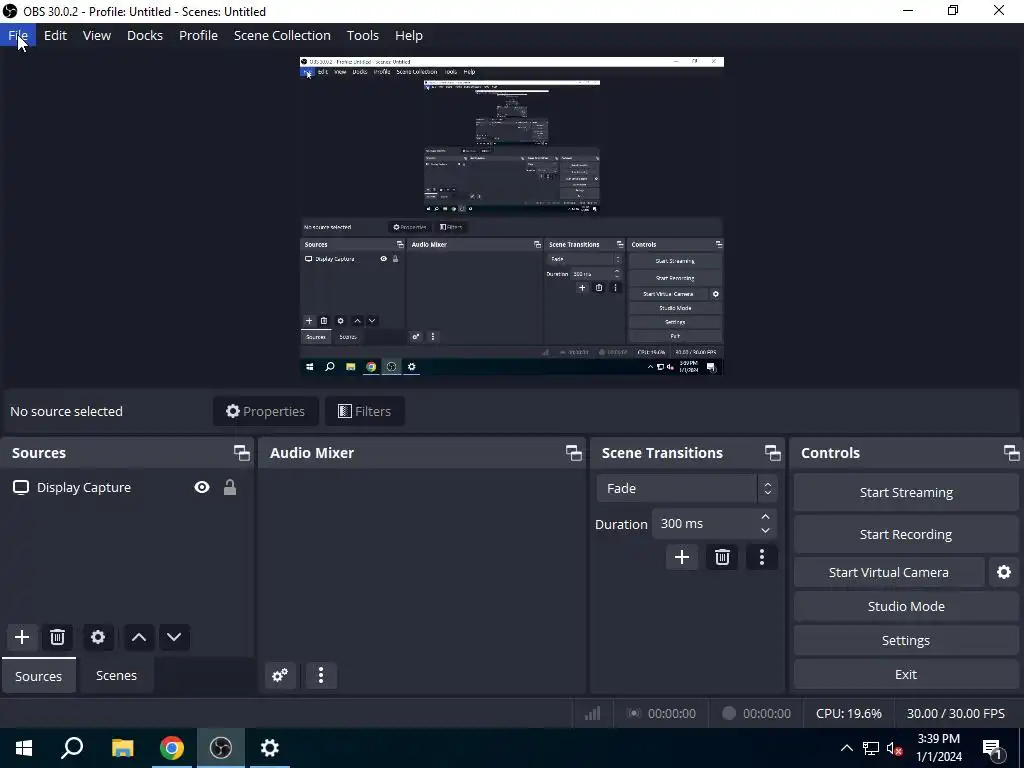
Task: Open Audio Mixer three-dot menu
Action: (321, 675)
